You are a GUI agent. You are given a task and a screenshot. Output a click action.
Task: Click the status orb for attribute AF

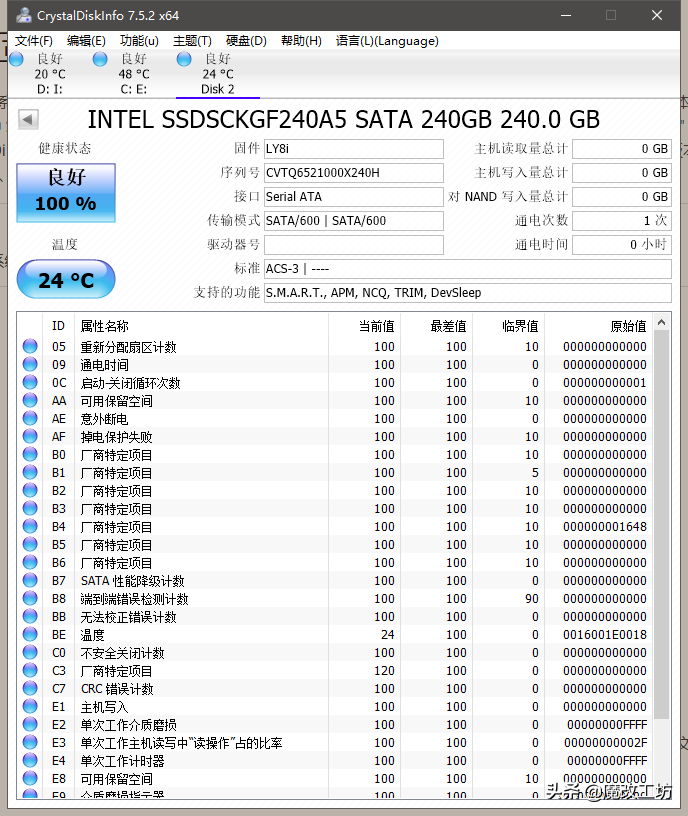(x=30, y=436)
